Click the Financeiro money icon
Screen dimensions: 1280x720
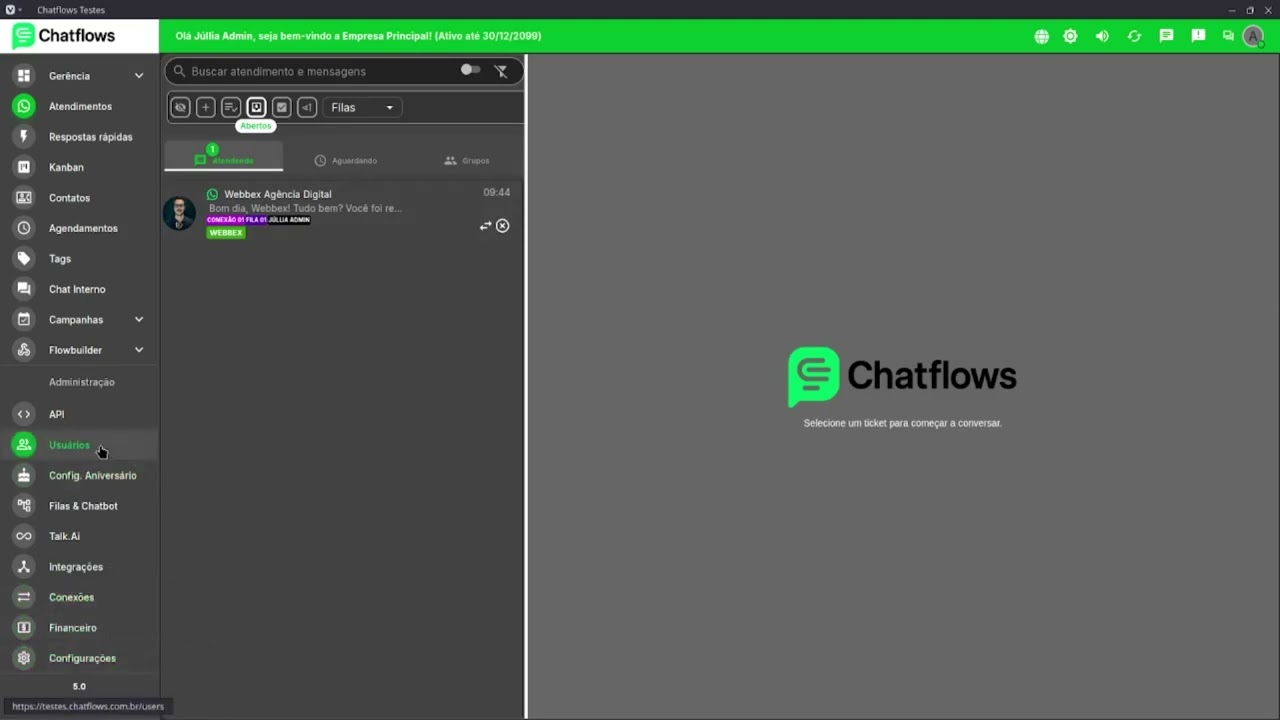(24, 628)
